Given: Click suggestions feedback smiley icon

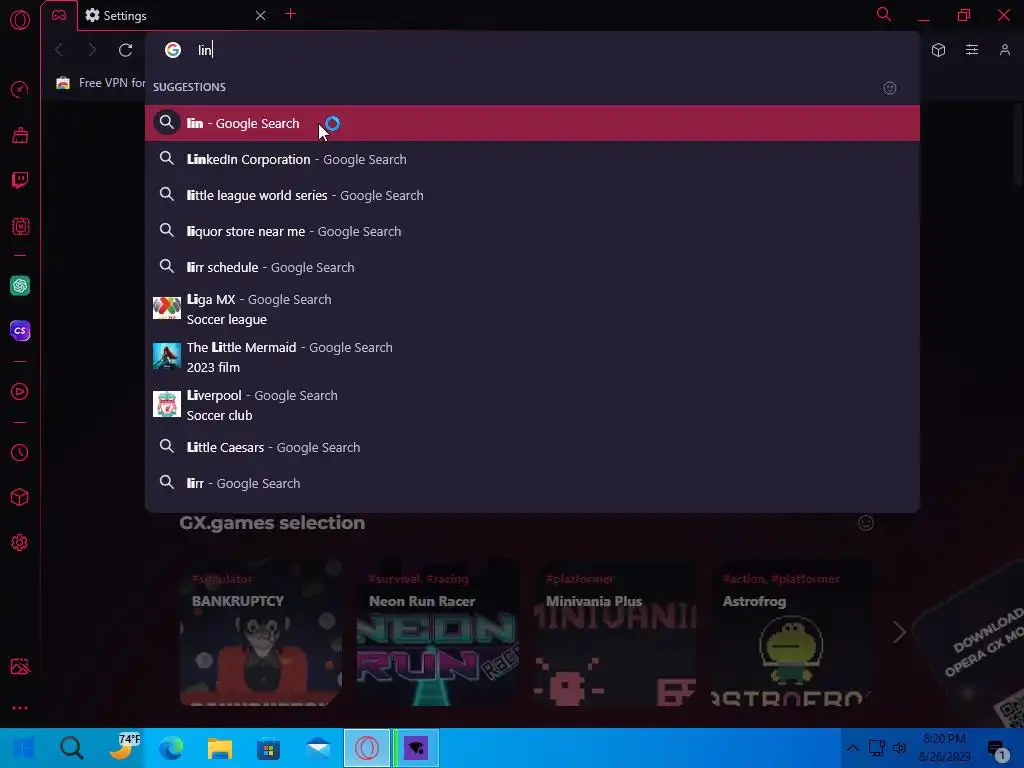Looking at the screenshot, I should coord(890,88).
